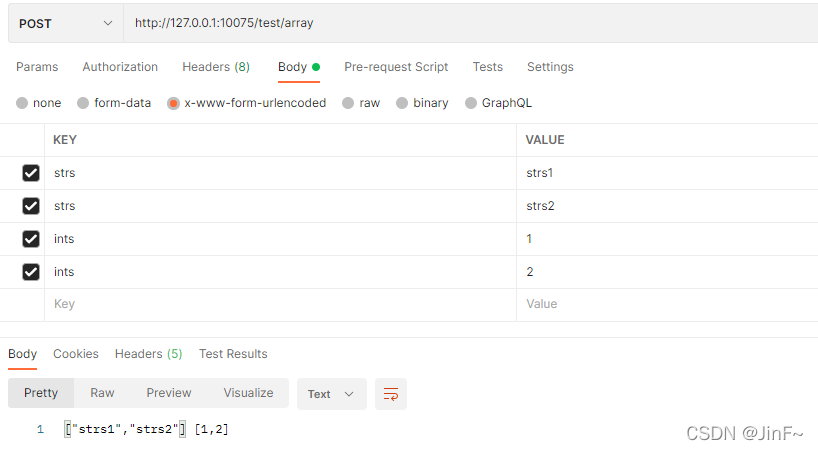The width and height of the screenshot is (818, 450).
Task: Uncheck the ints row with value 2
Action: [31, 272]
